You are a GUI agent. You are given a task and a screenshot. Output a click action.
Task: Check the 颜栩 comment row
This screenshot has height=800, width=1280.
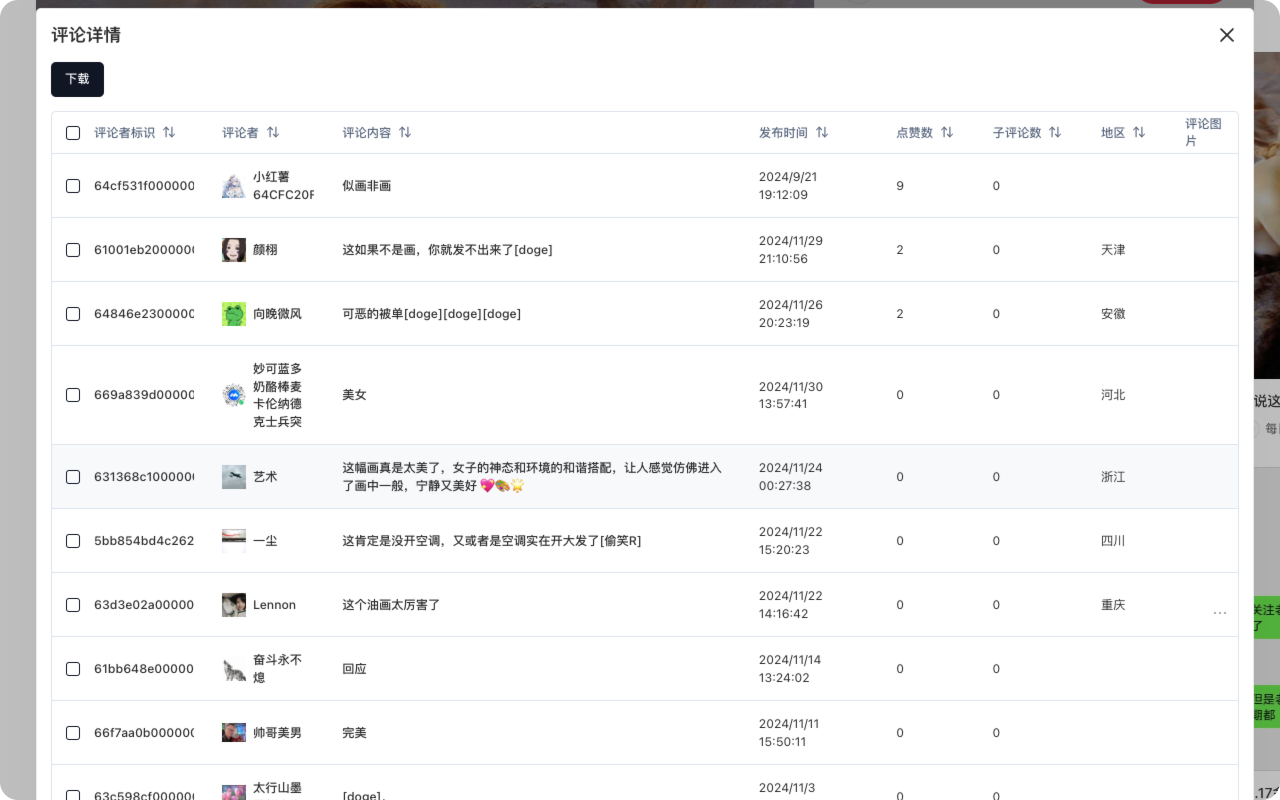tap(73, 250)
